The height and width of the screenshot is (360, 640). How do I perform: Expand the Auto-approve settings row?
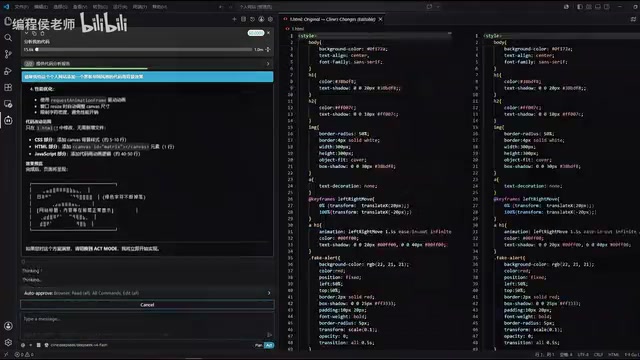[147, 293]
